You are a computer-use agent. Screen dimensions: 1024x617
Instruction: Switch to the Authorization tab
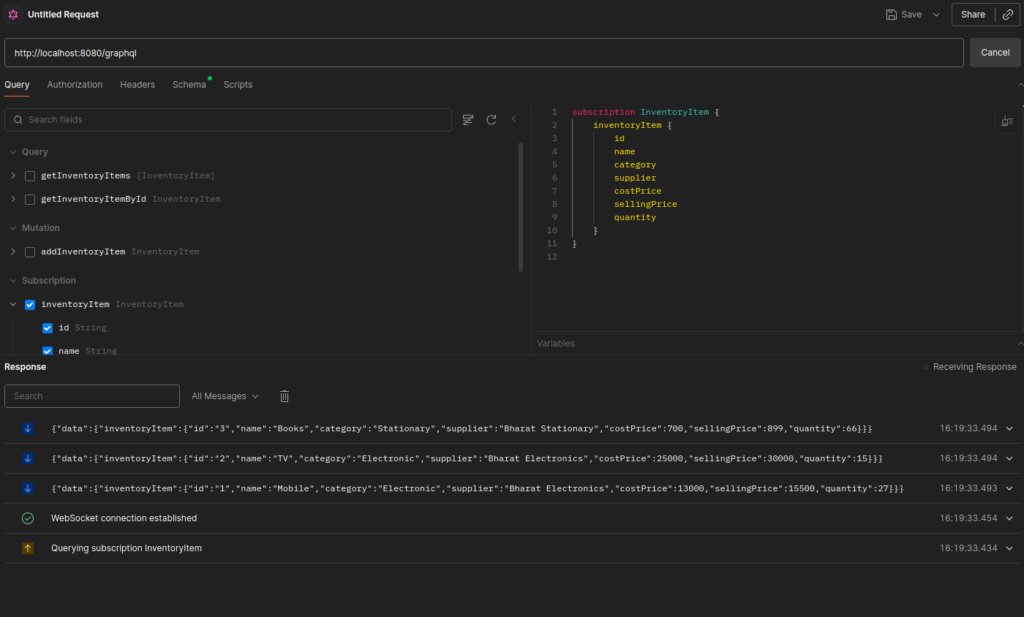point(74,85)
